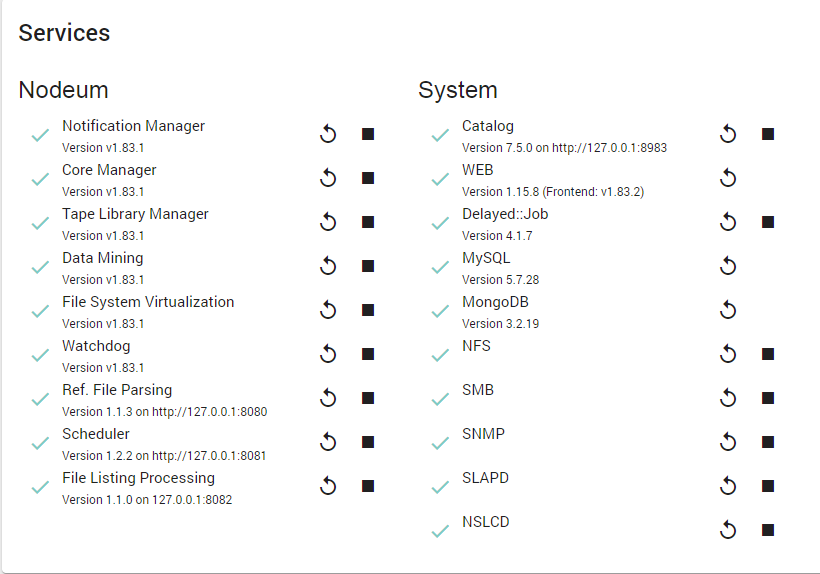
Task: Stop the Delayed::Job service
Action: (768, 222)
